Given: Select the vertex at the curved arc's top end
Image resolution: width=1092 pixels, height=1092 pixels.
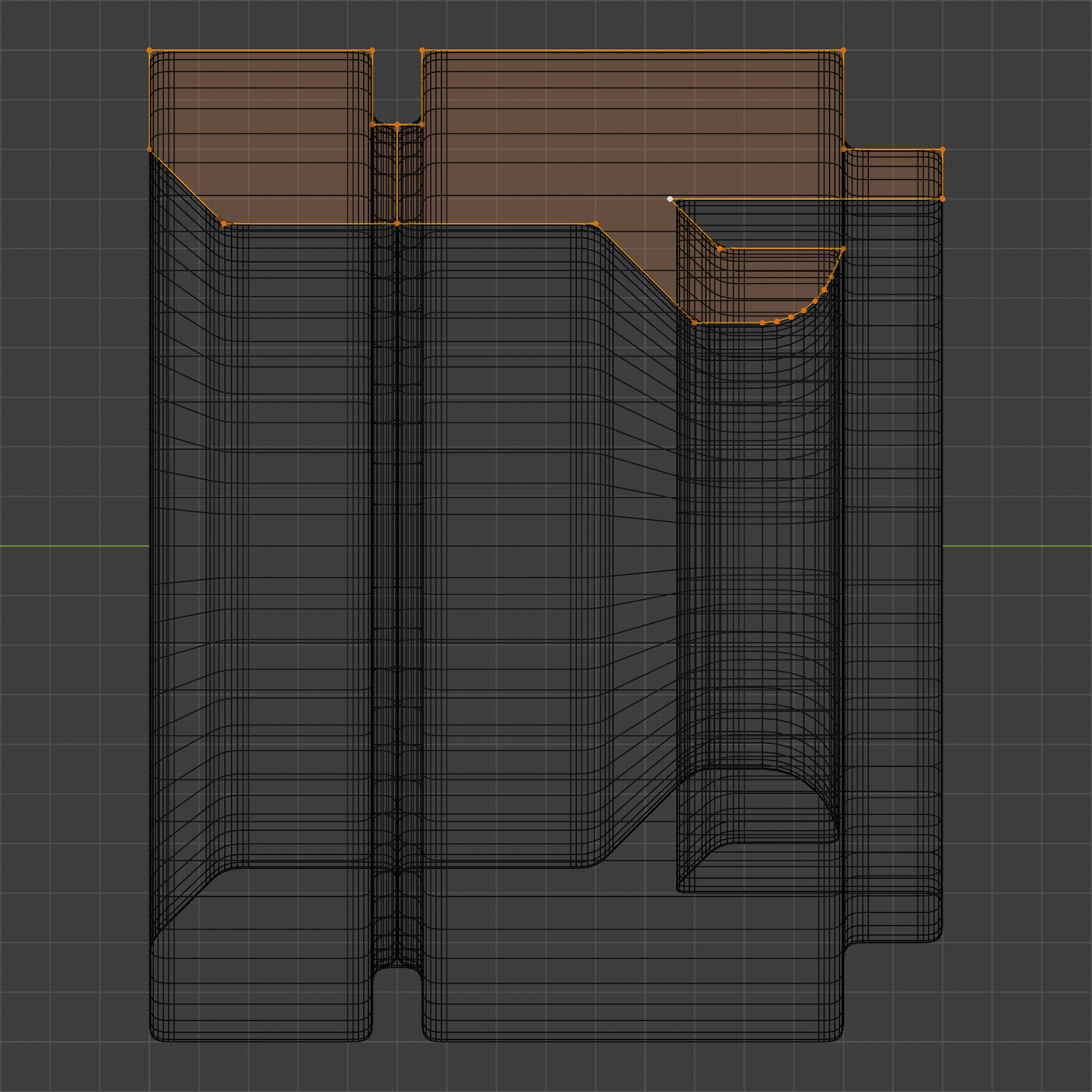Looking at the screenshot, I should (x=843, y=249).
